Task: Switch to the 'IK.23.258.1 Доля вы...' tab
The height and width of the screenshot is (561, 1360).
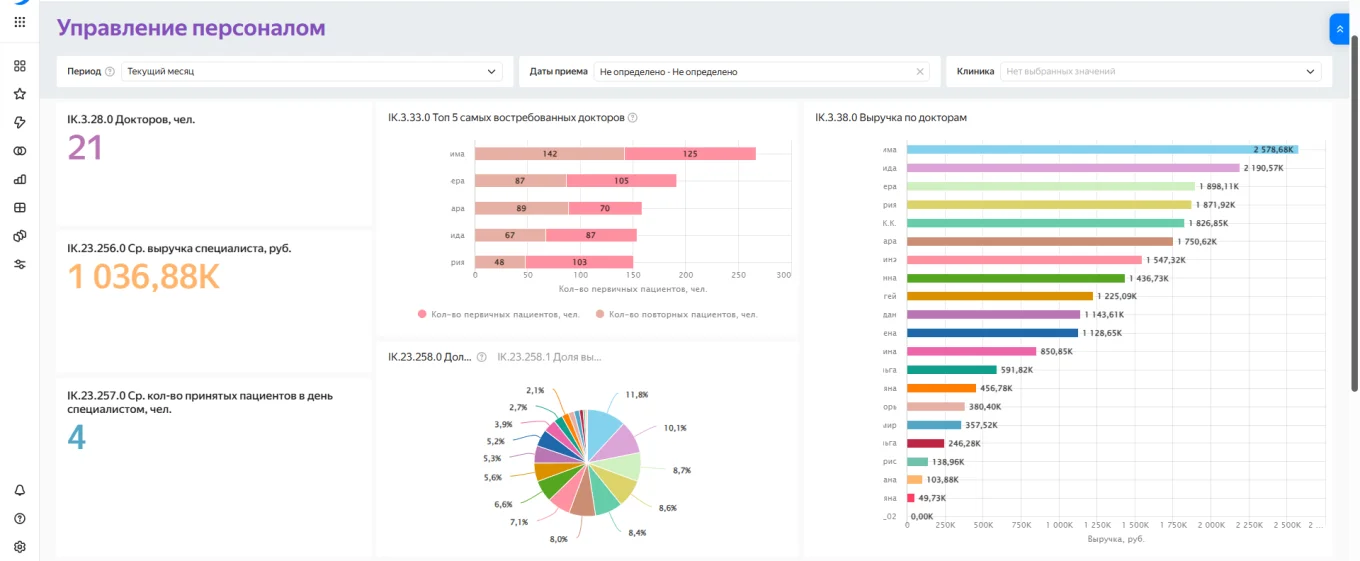Action: 549,357
